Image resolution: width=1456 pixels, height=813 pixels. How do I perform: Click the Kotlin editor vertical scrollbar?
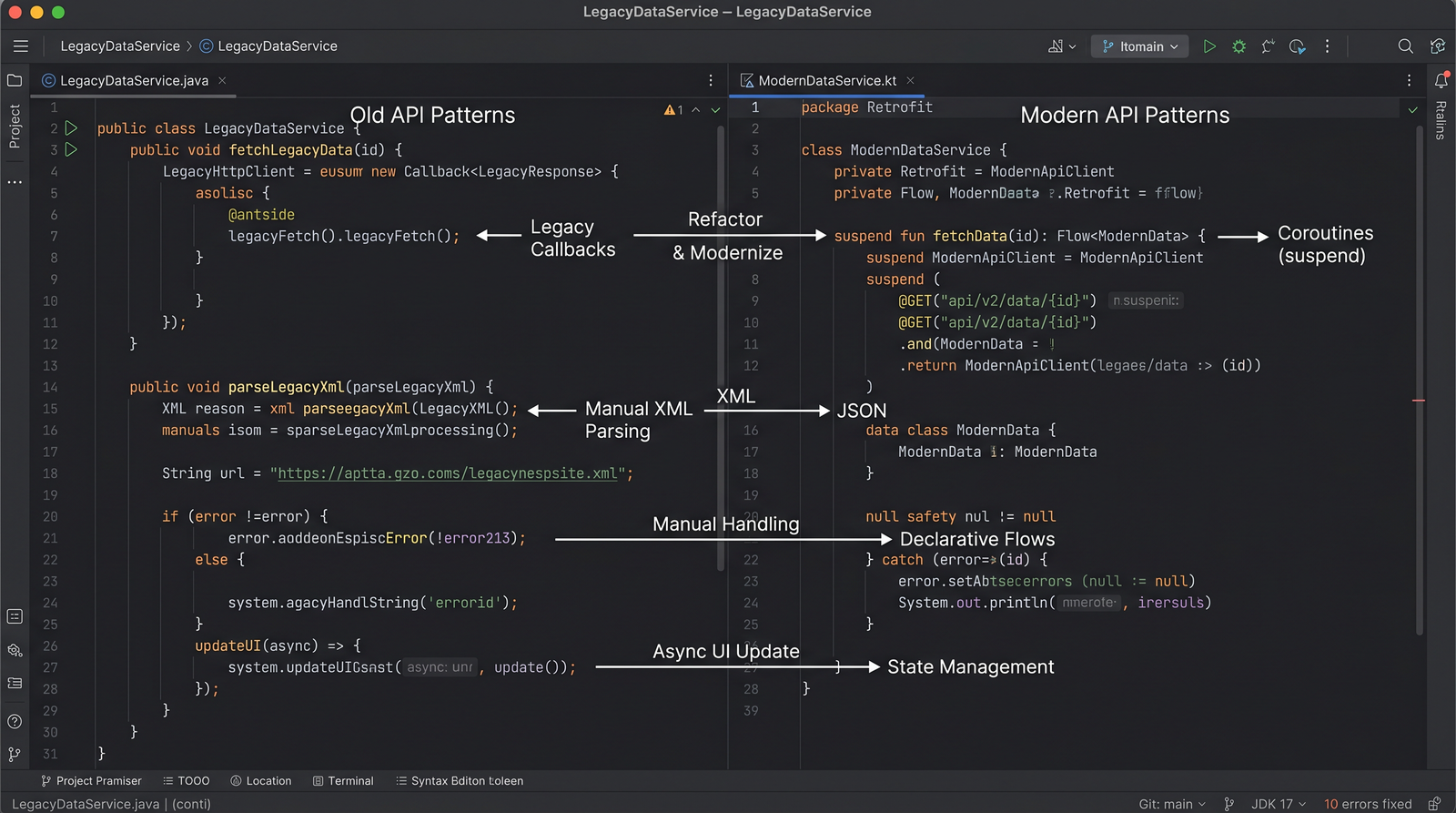pyautogui.click(x=1419, y=380)
